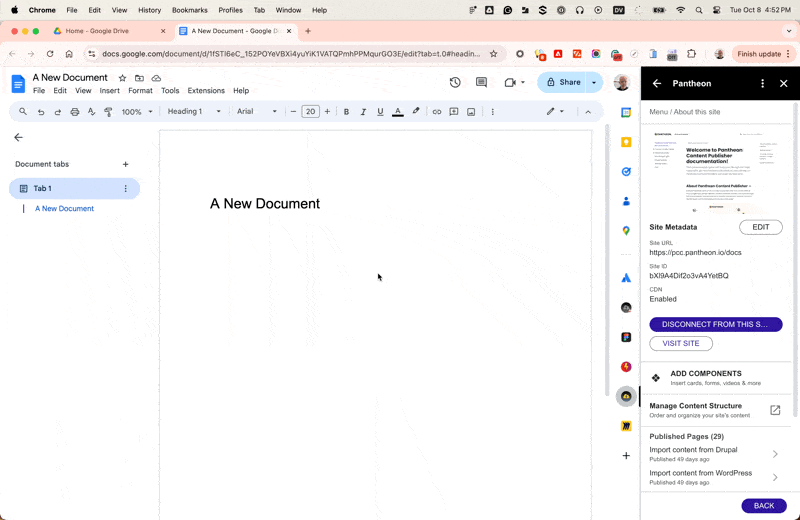Edit the Site Metadata
Screen dimensions: 800x520
tap(761, 227)
